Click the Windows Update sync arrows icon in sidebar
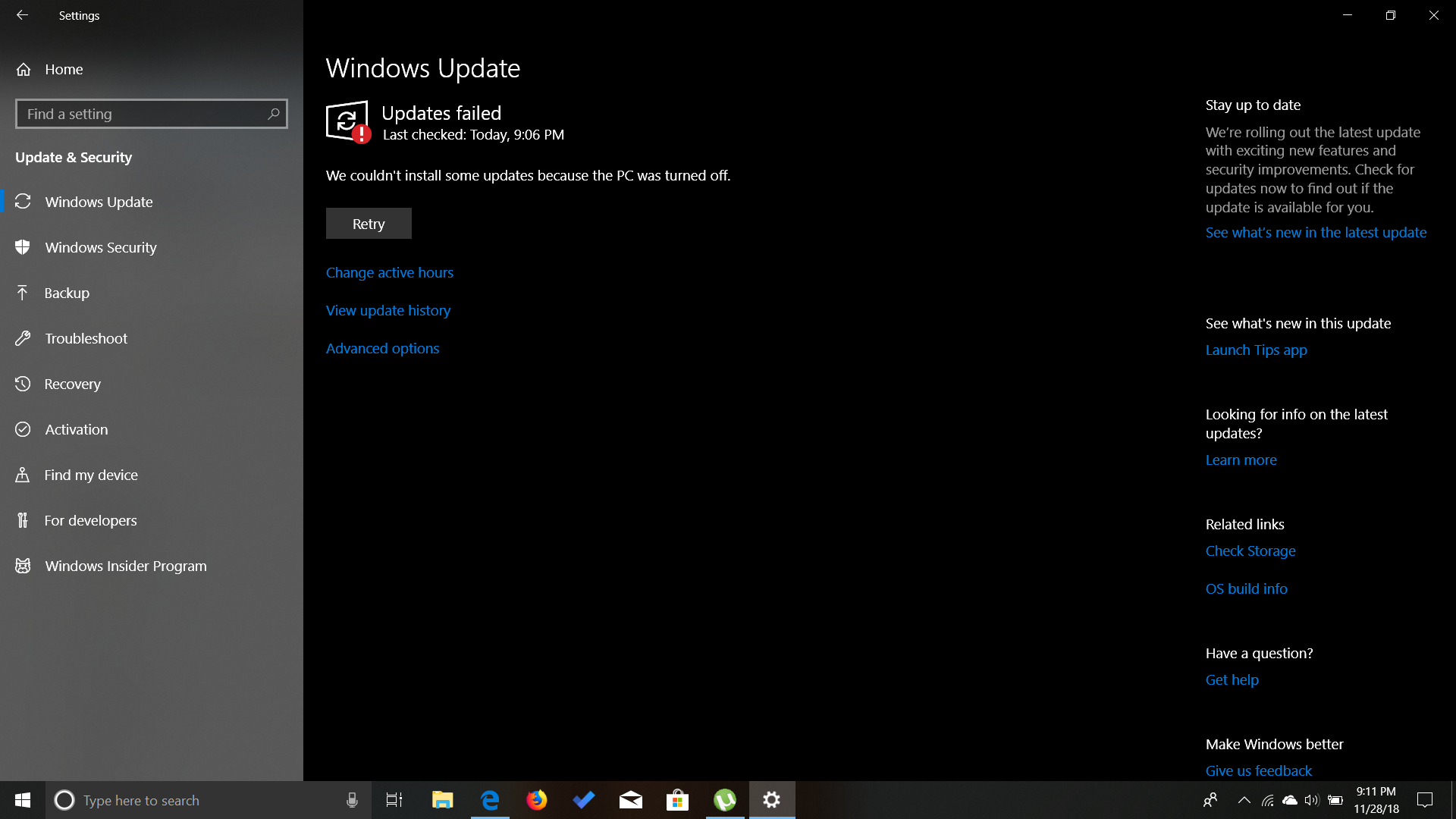 click(x=23, y=202)
